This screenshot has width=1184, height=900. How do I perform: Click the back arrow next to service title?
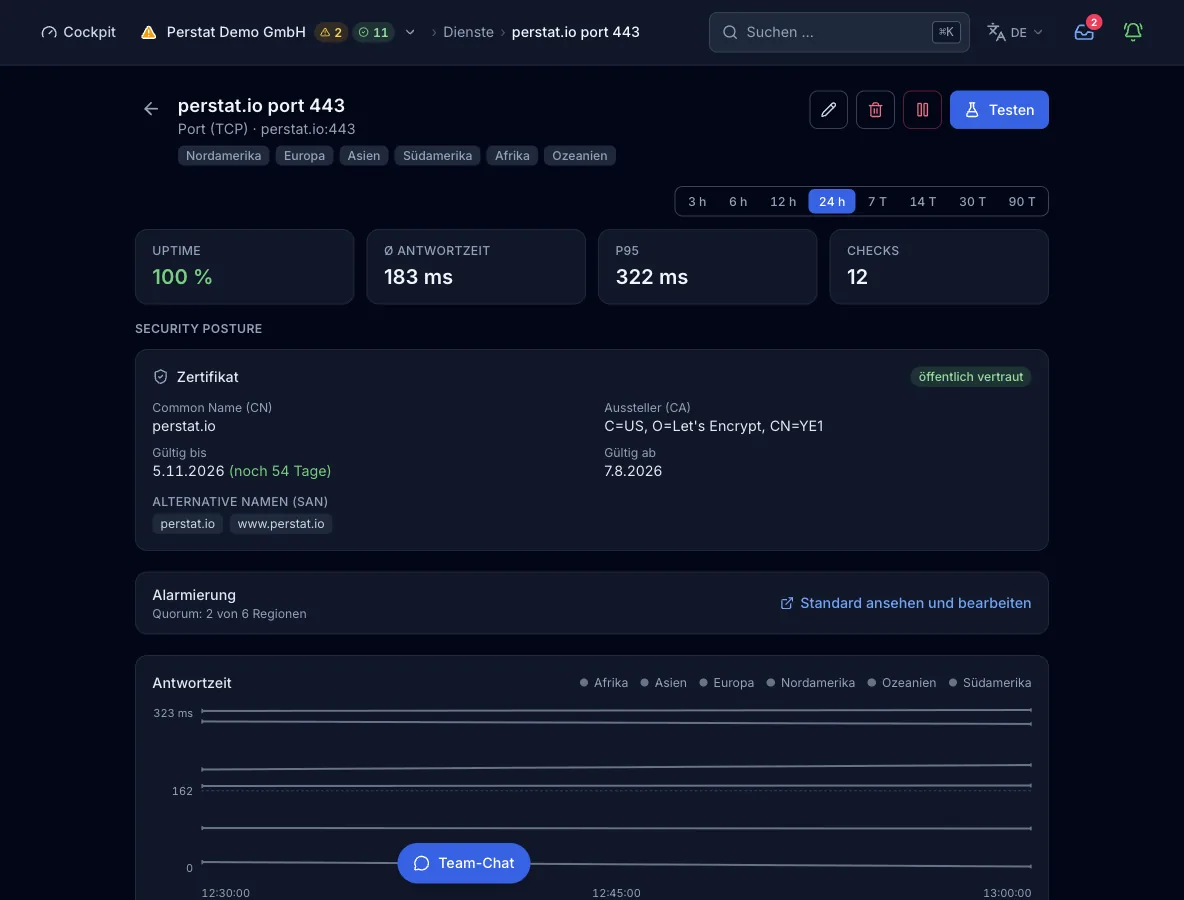[x=151, y=109]
